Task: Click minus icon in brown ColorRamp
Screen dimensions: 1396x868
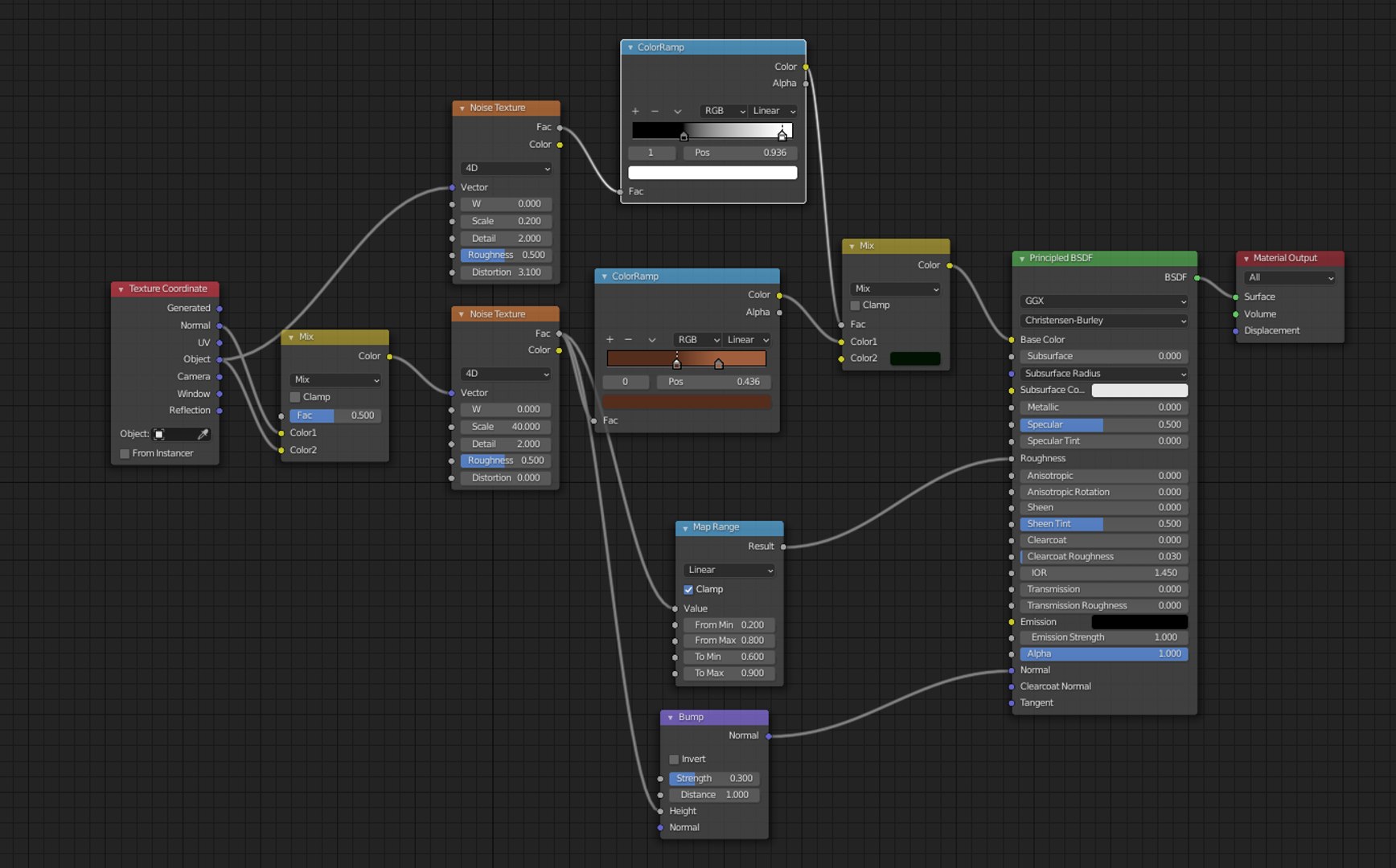Action: (x=629, y=340)
